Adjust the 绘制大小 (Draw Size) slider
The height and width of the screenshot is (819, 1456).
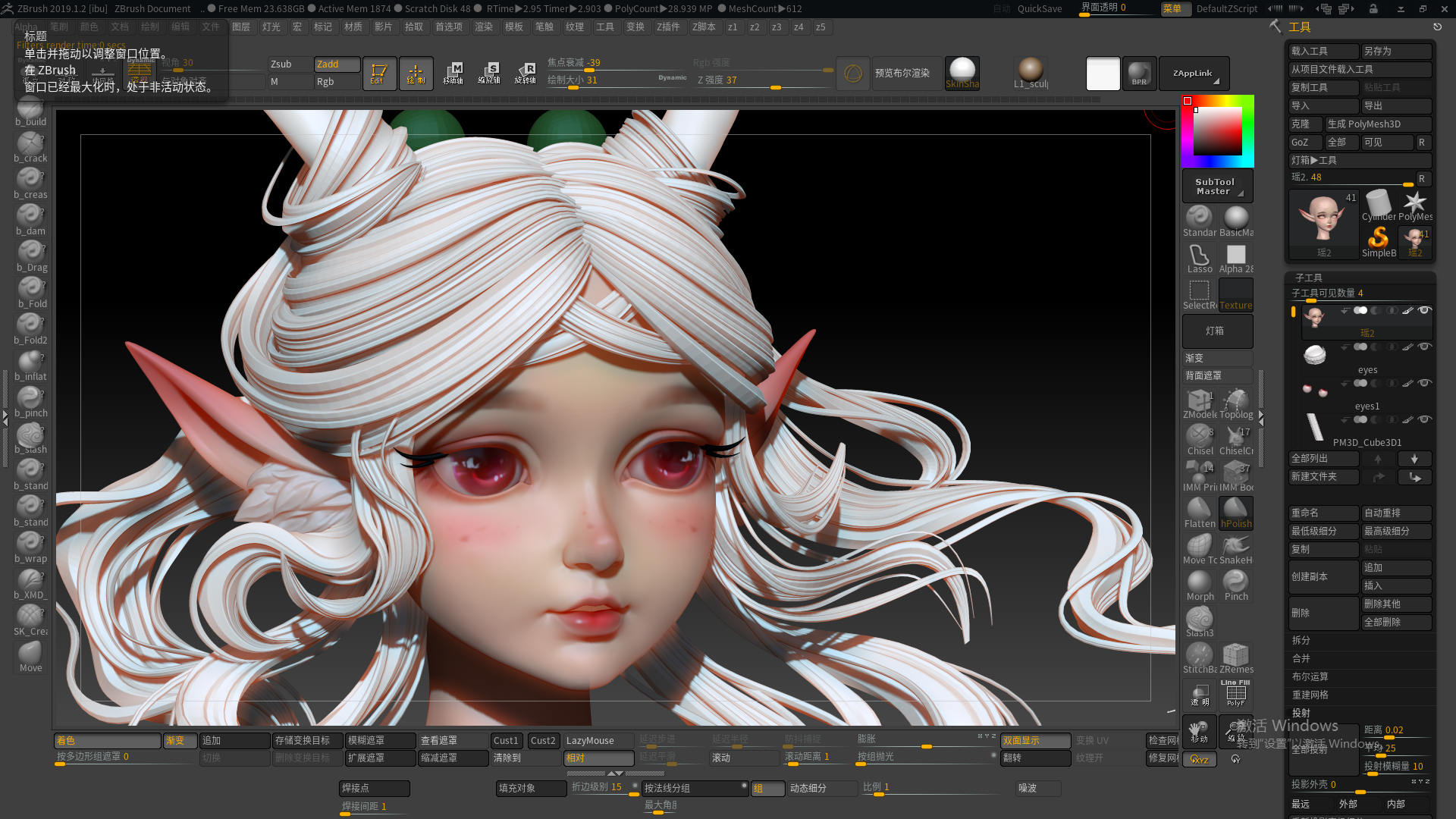617,82
